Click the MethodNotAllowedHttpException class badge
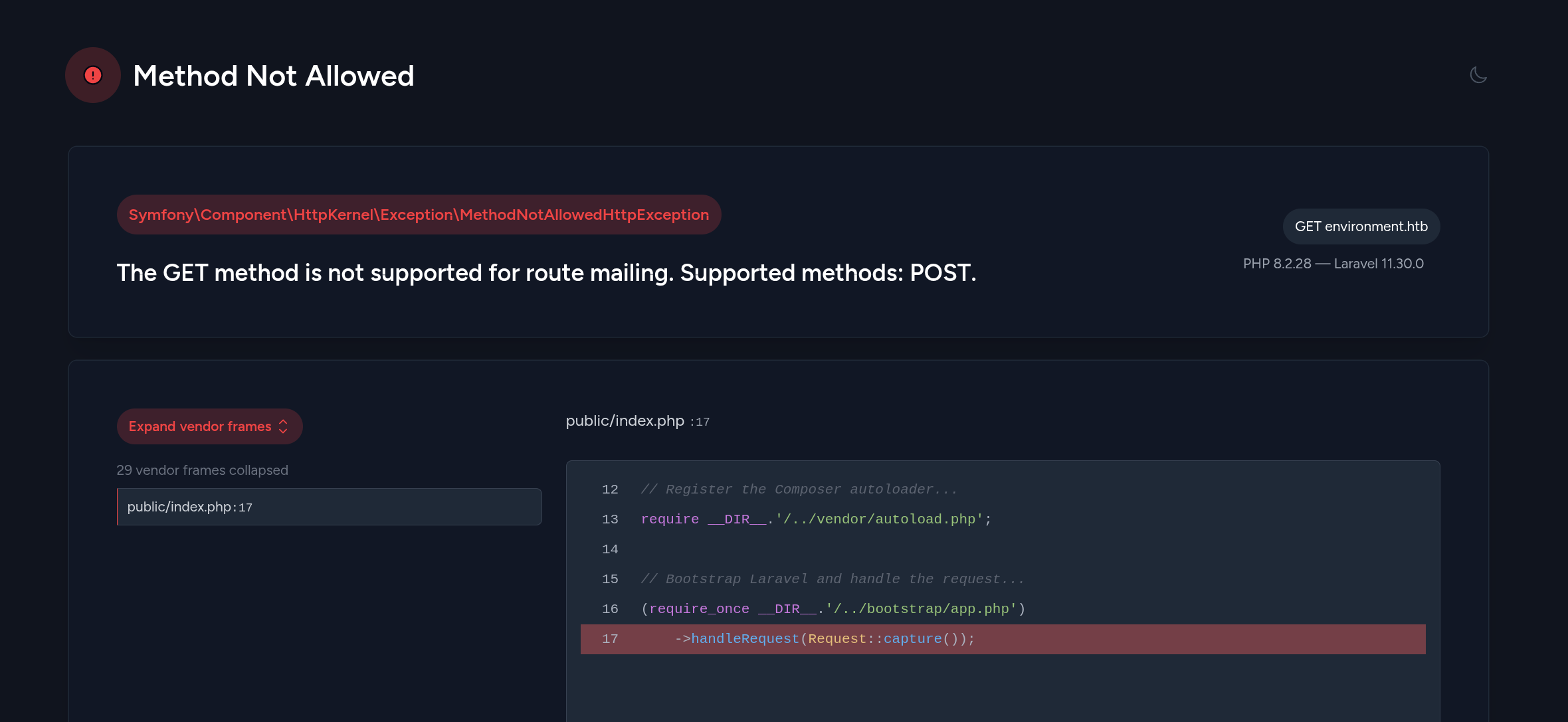1568x722 pixels. click(419, 215)
